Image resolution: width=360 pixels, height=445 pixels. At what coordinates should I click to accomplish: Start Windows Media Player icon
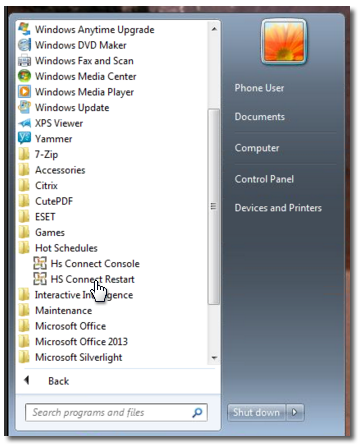pyautogui.click(x=24, y=92)
